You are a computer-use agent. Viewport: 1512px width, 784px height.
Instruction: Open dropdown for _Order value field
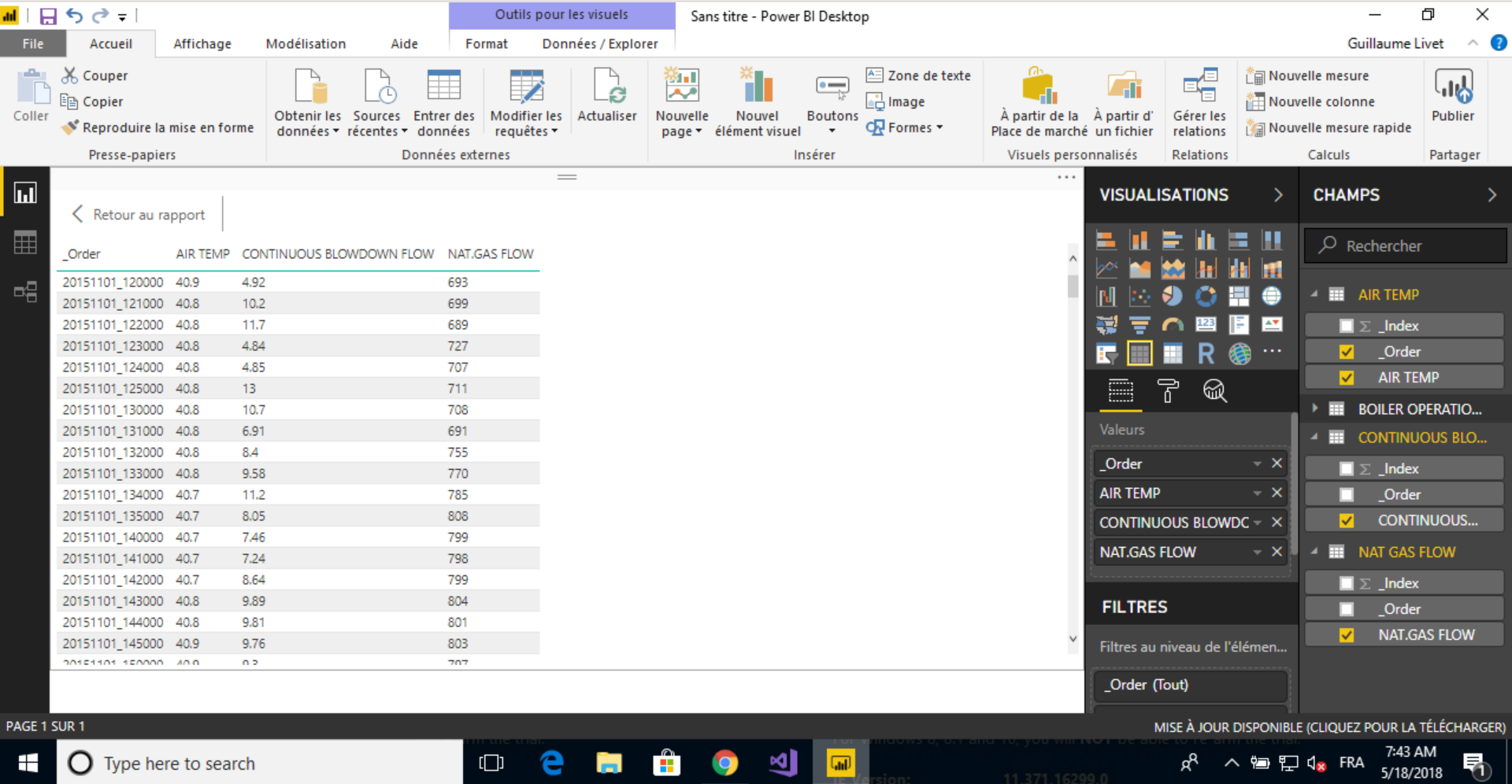click(x=1257, y=464)
